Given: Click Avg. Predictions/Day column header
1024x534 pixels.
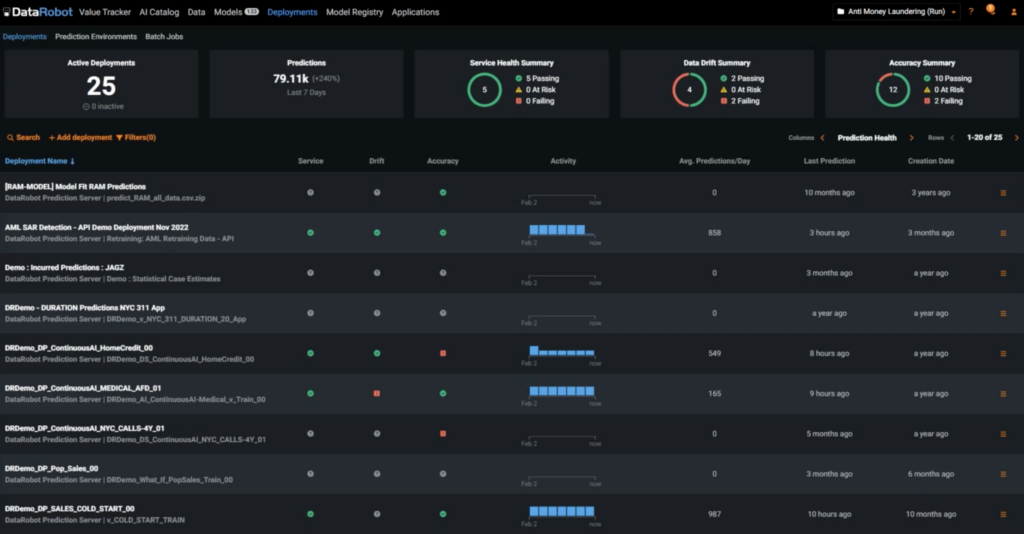Looking at the screenshot, I should click(x=714, y=161).
